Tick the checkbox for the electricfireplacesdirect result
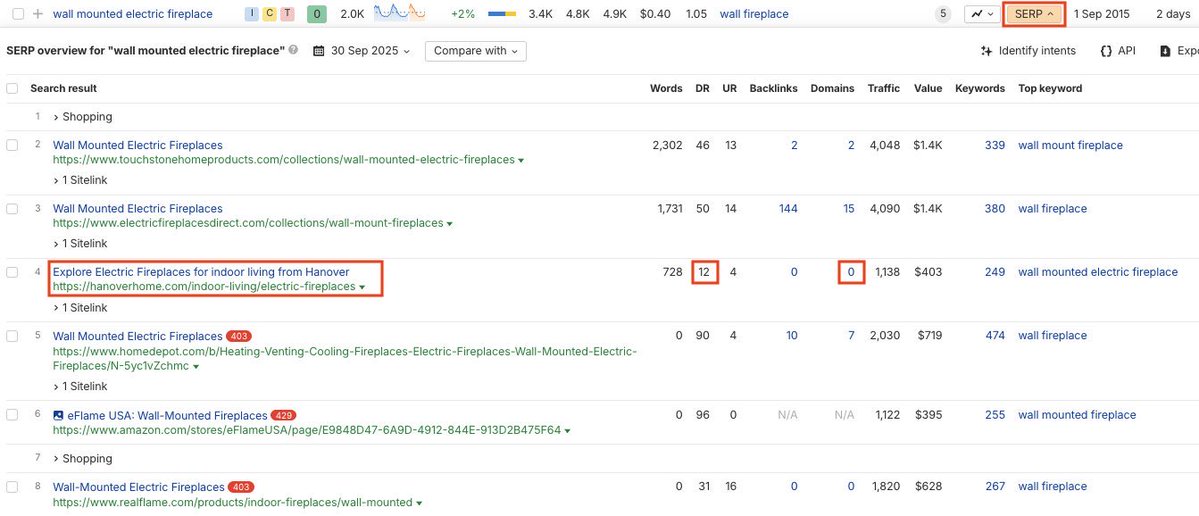Image resolution: width=1199 pixels, height=516 pixels. [12, 209]
